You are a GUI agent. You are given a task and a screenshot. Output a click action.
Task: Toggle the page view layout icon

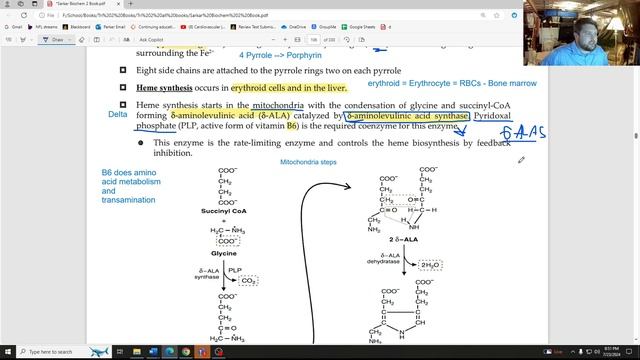click(x=97, y=40)
